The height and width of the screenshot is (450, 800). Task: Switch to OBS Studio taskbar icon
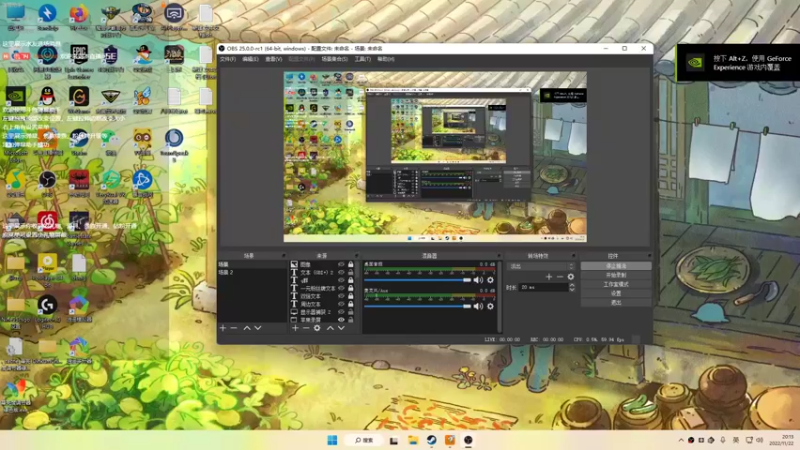coord(468,440)
